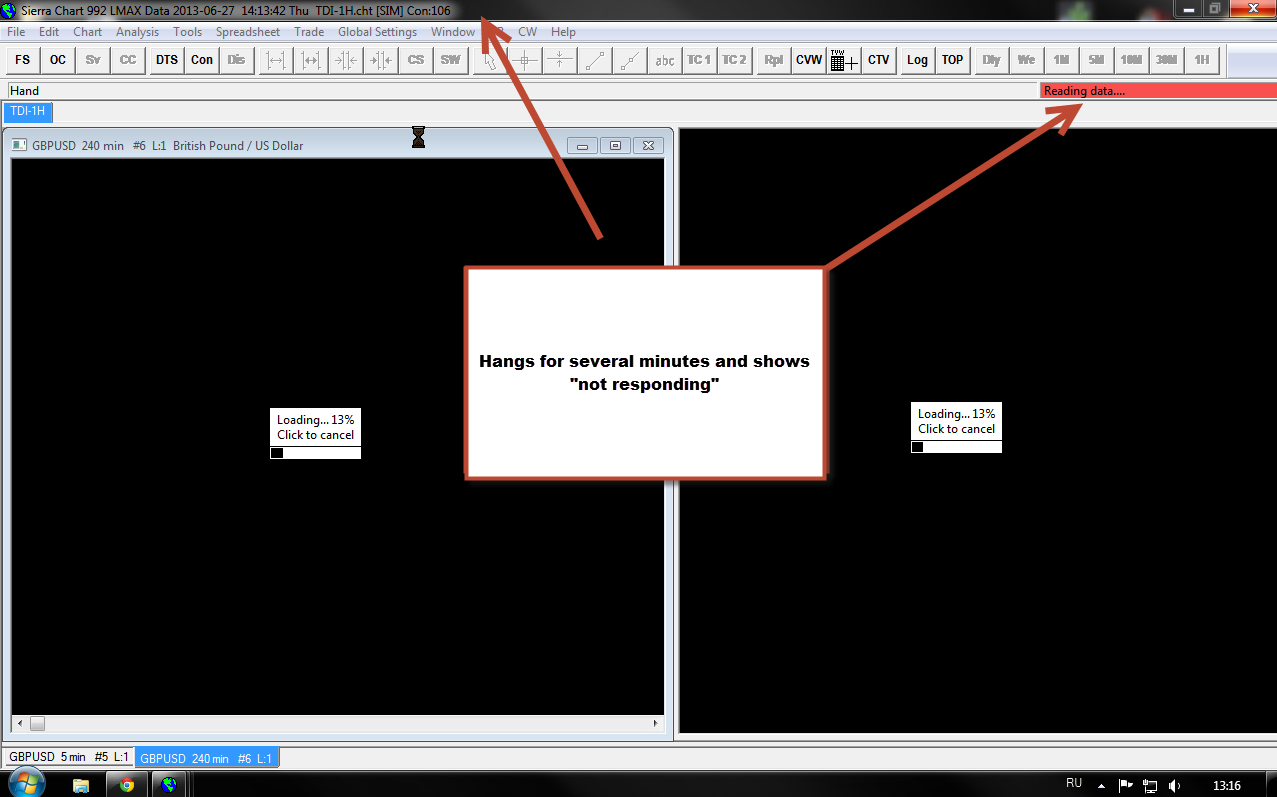The height and width of the screenshot is (797, 1277).
Task: Click the red Reading data status field
Action: point(1158,91)
